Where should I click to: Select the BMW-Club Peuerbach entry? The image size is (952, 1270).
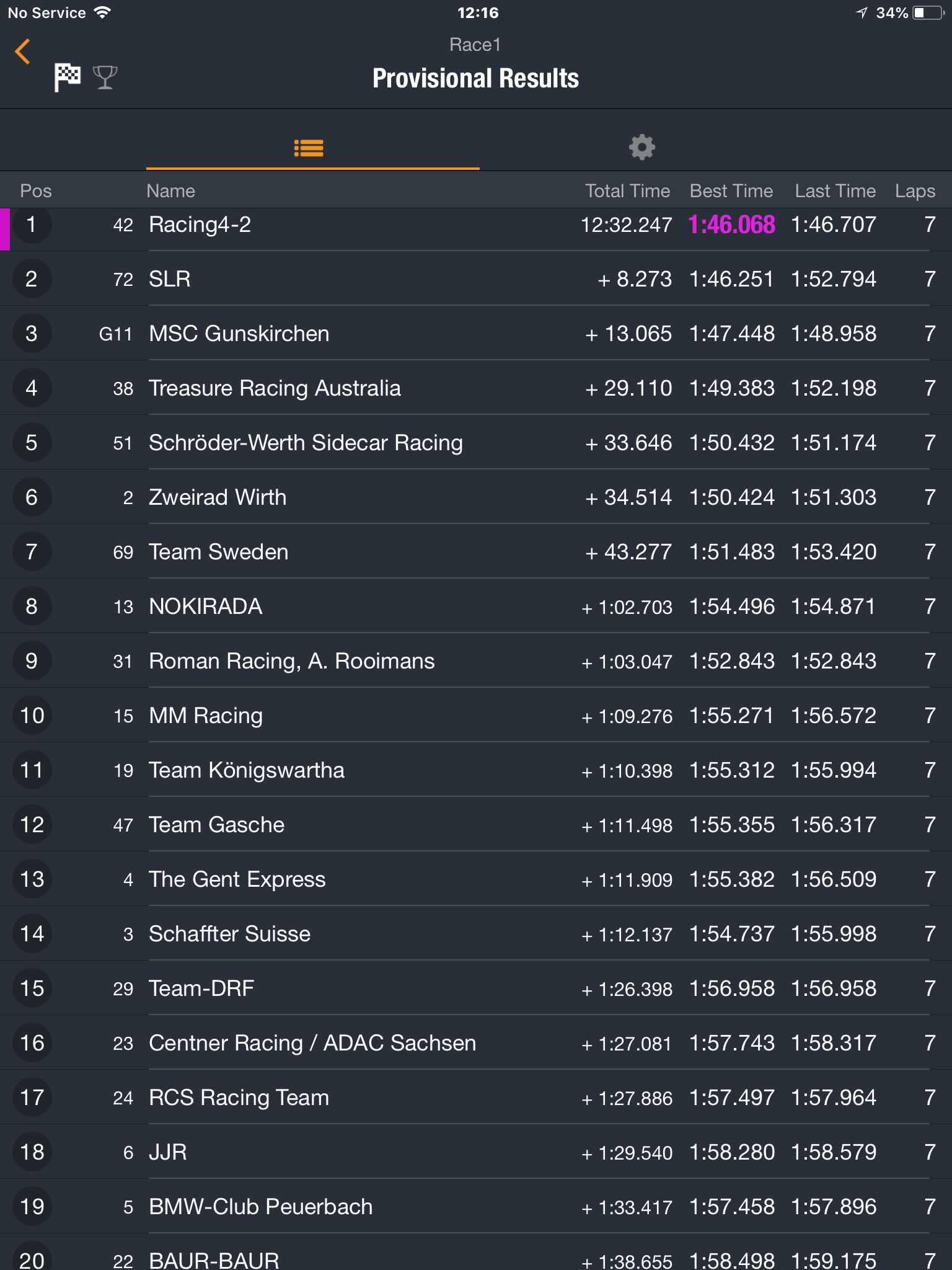(x=476, y=1207)
